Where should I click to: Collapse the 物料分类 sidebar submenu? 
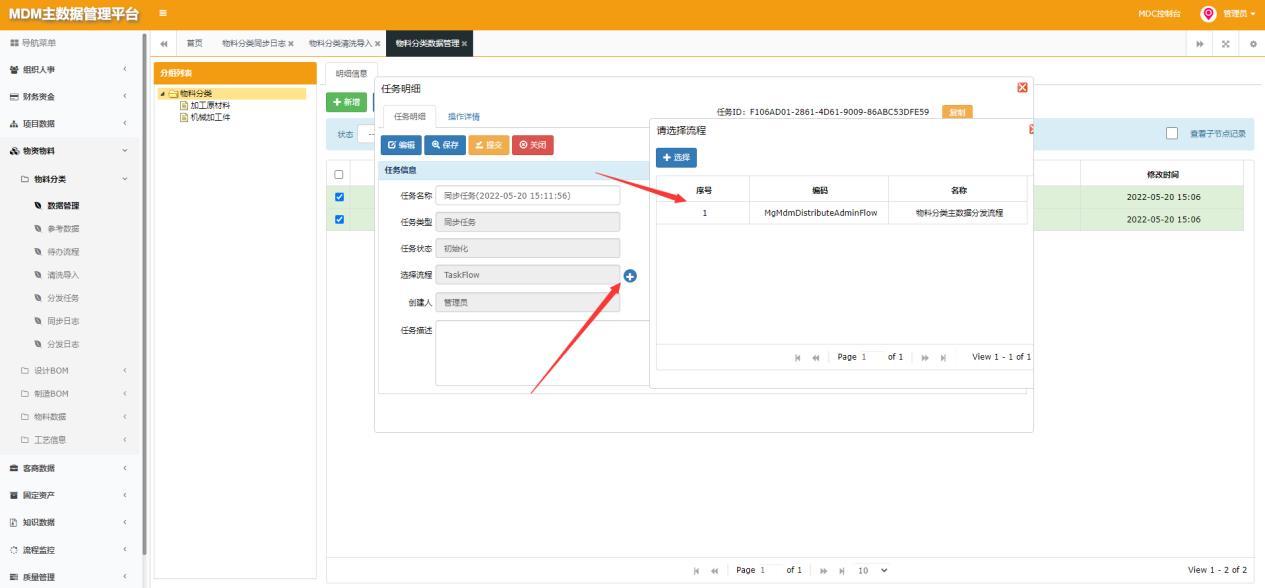click(70, 179)
